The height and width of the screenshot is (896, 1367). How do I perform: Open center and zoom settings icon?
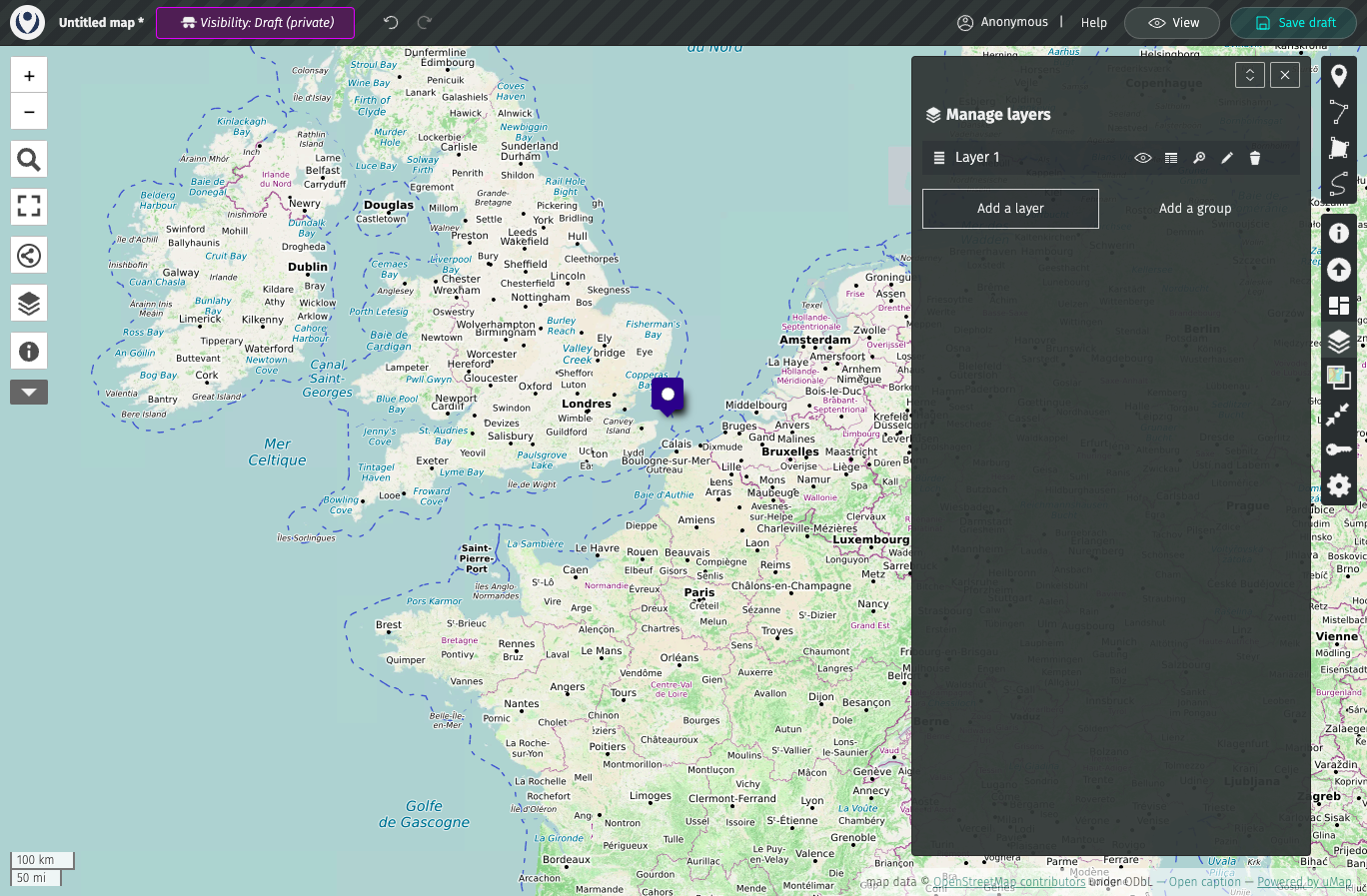(x=1339, y=414)
